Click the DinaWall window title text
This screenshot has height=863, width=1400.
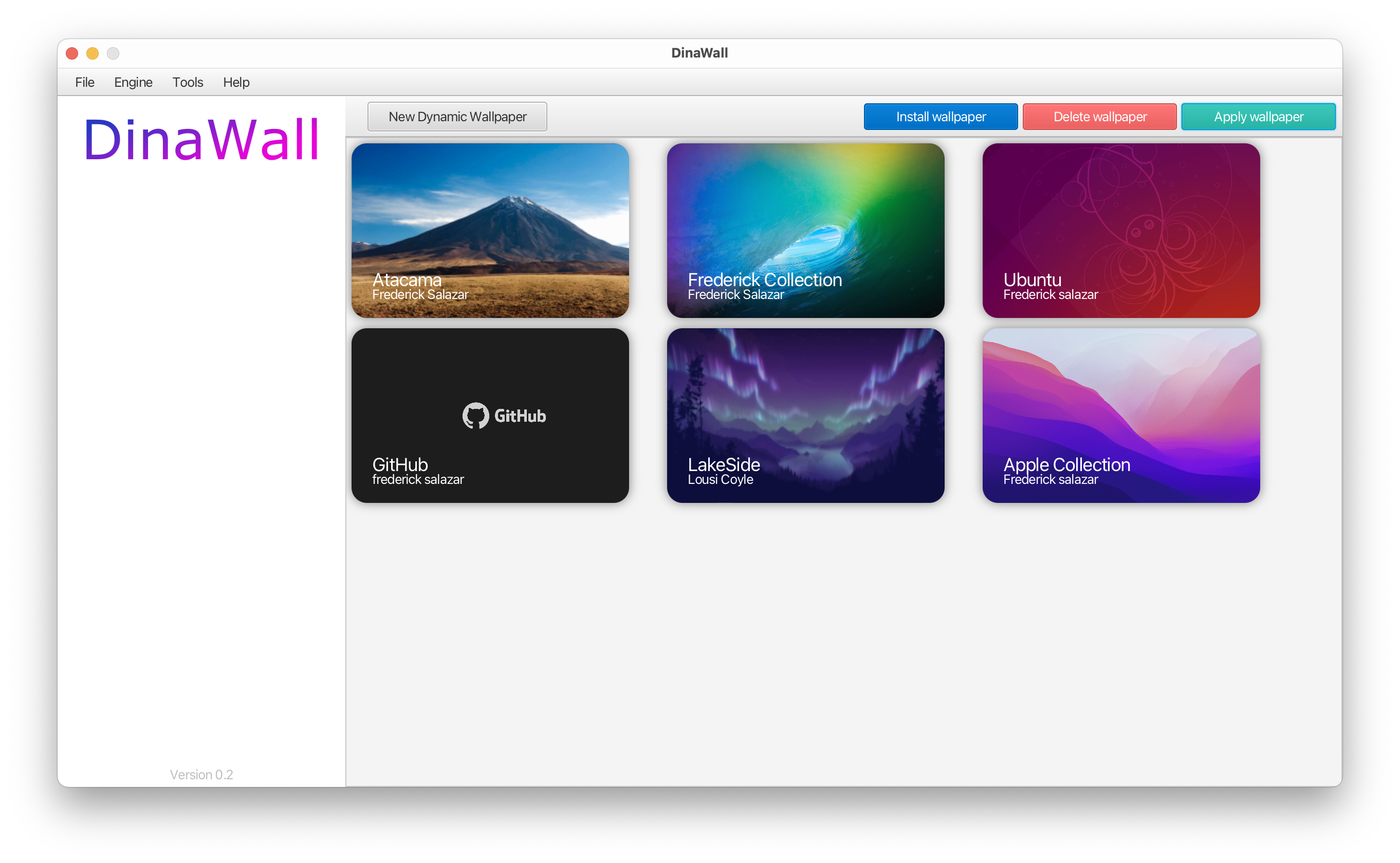click(699, 53)
